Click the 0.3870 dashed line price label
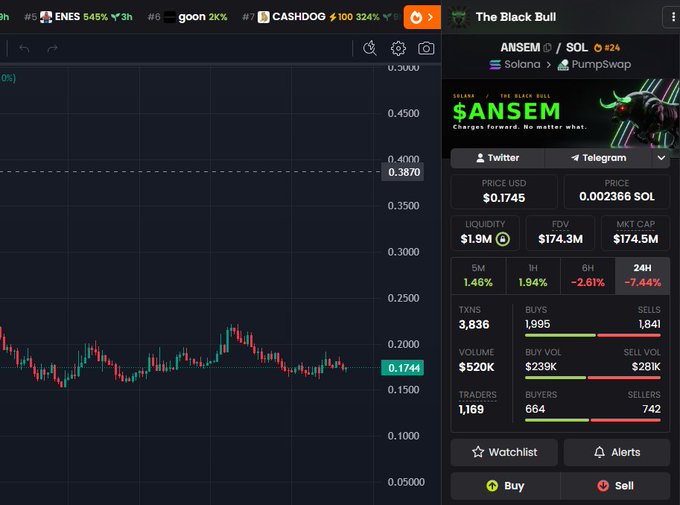Screen dimensions: 680x505 pyautogui.click(x=403, y=172)
